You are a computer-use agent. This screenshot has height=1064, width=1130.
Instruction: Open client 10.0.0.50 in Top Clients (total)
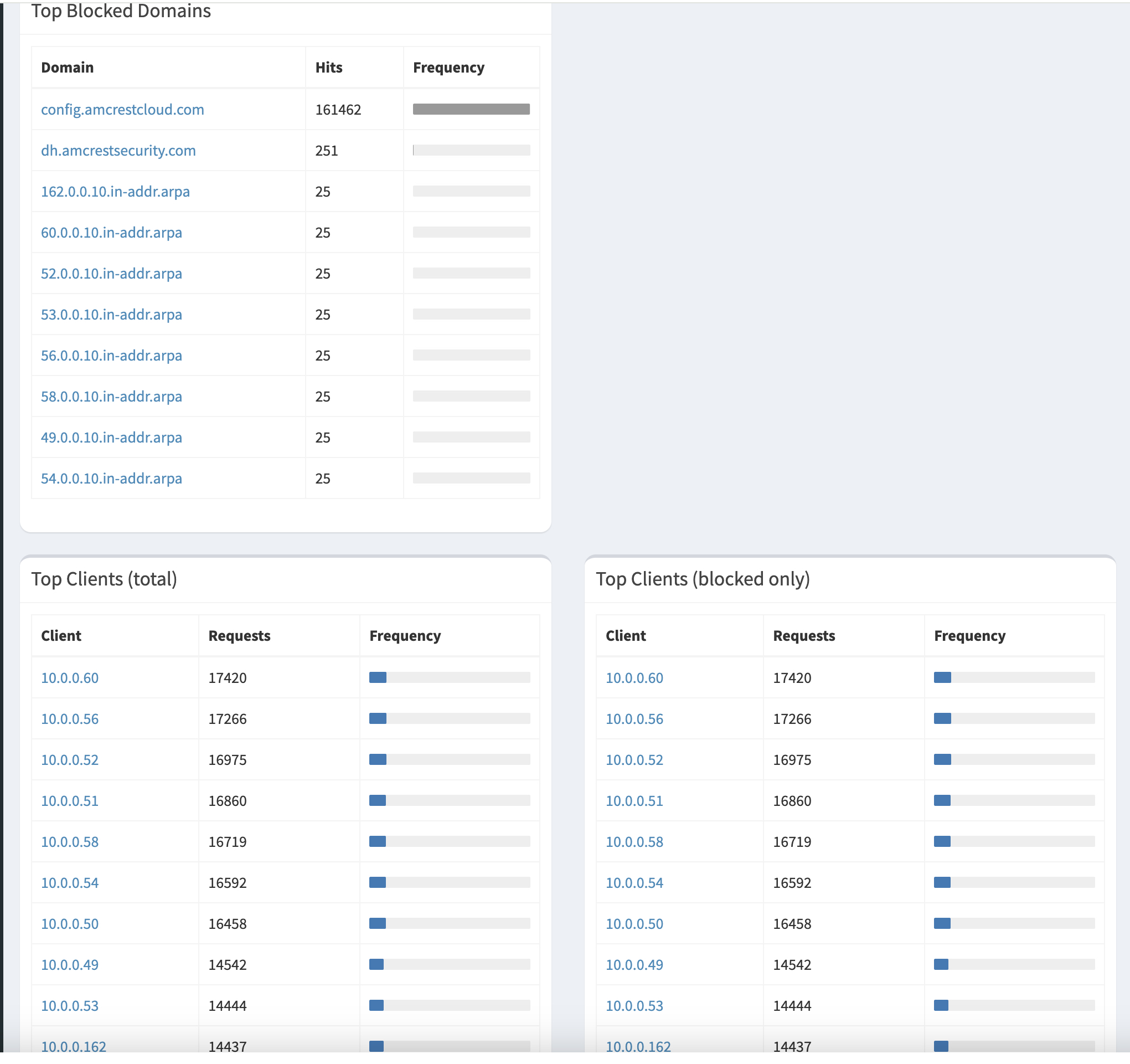point(70,923)
